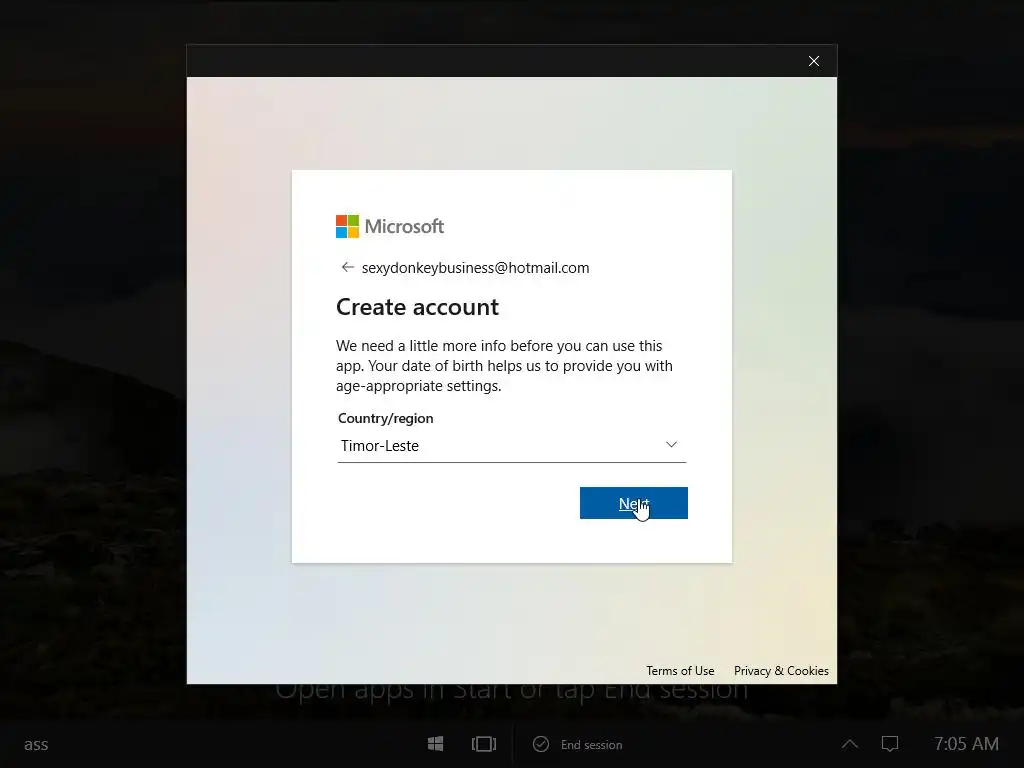Click the Microsoft logo
This screenshot has height=768, width=1024.
pyautogui.click(x=390, y=227)
